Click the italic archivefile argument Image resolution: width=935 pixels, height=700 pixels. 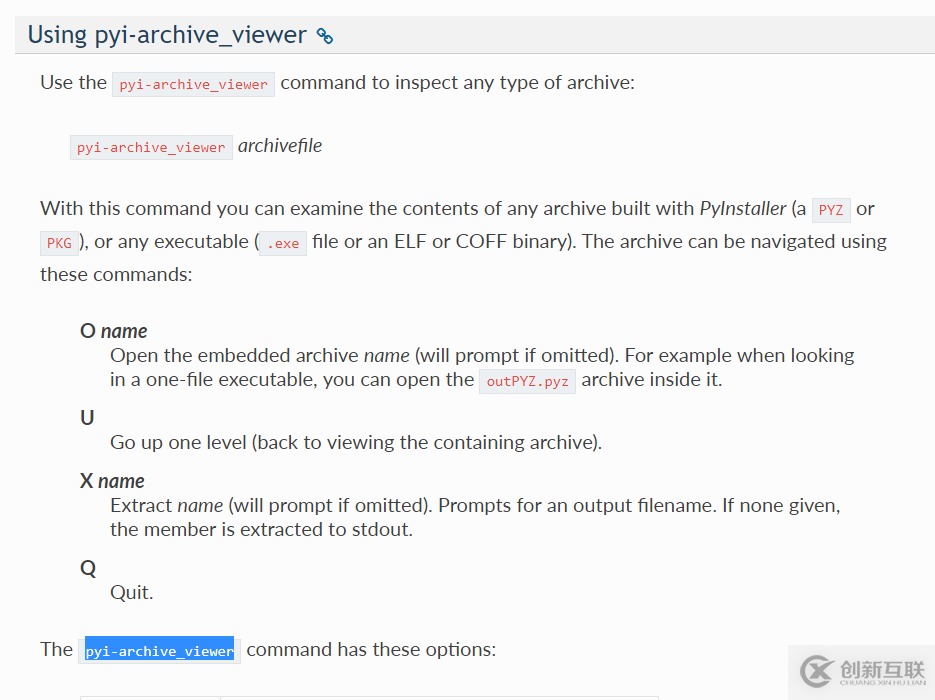[x=280, y=146]
